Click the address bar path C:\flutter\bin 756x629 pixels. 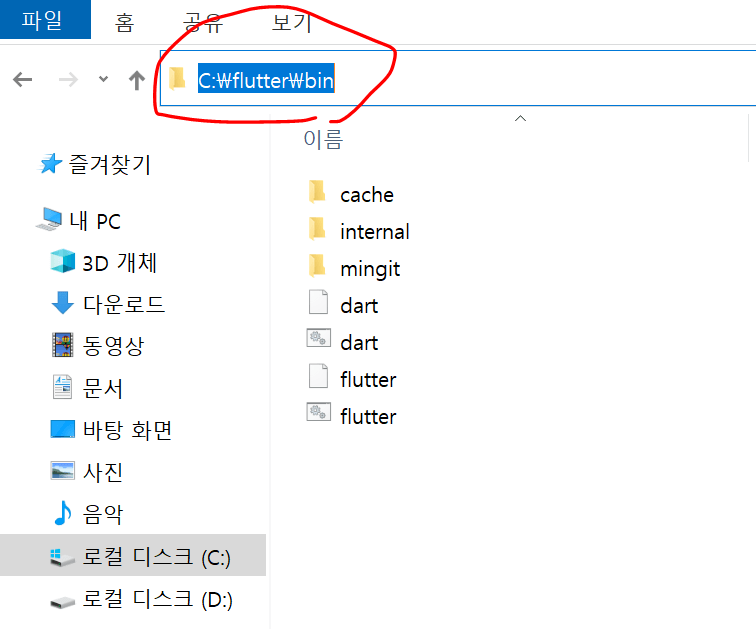266,80
